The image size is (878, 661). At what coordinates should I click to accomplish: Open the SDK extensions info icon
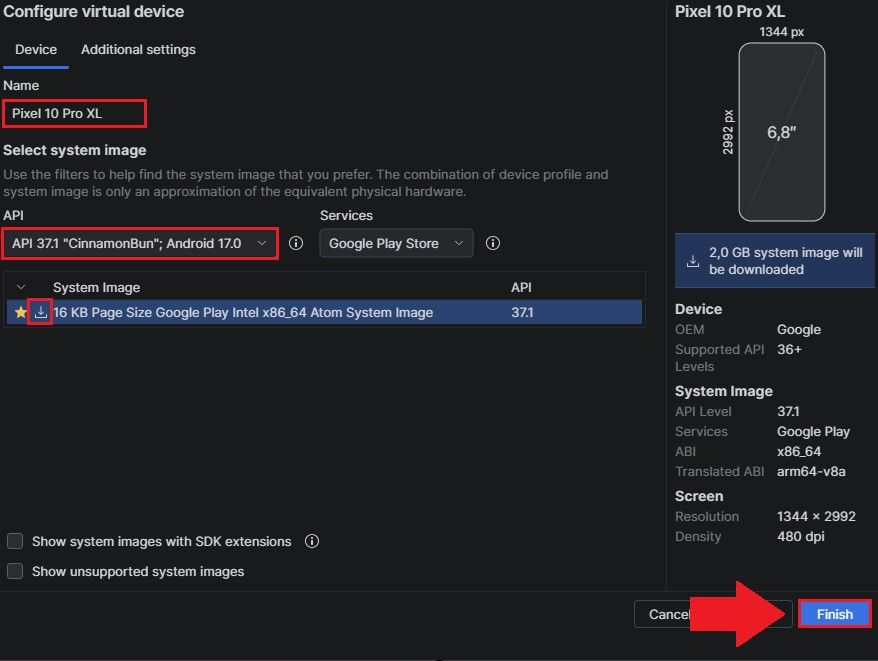(312, 541)
